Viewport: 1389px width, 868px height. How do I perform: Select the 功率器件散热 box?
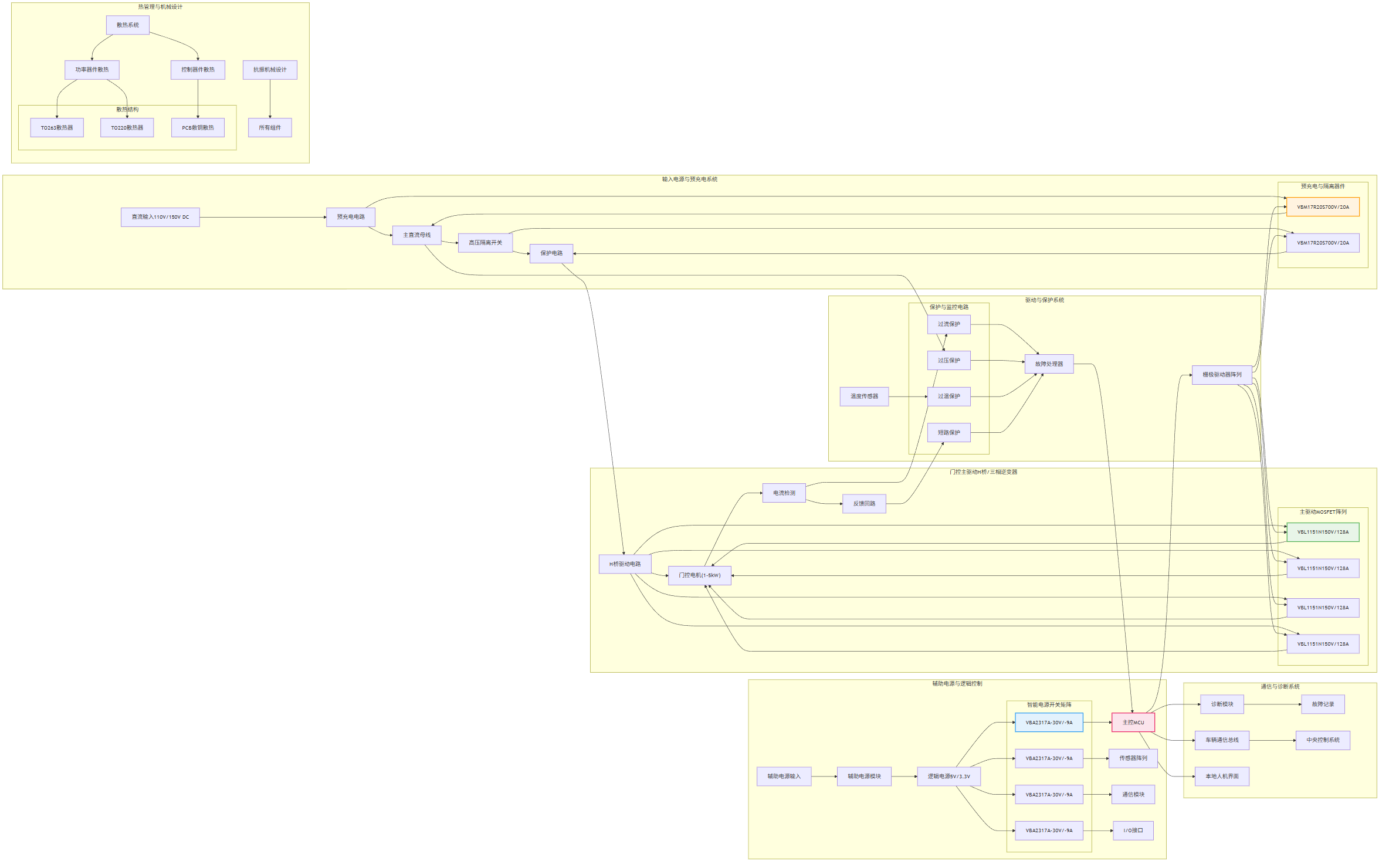click(x=92, y=70)
